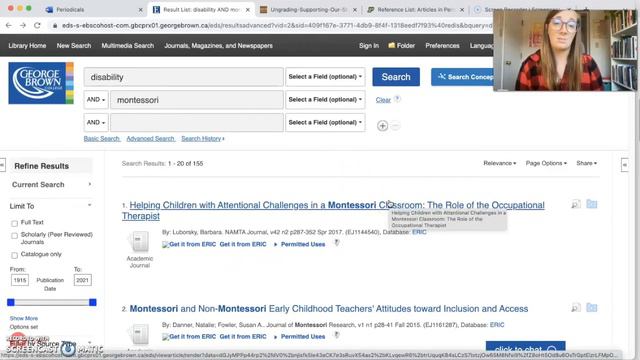Open Helping Children with Attentional Challenges article

tap(333, 210)
